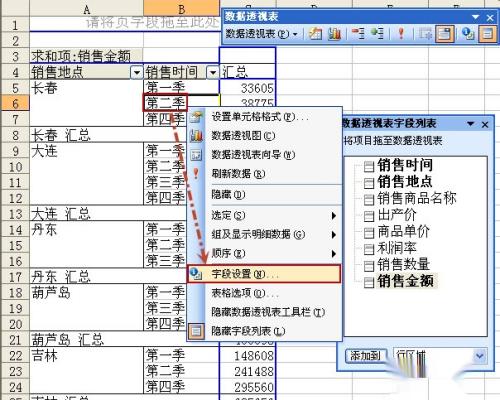Click the 吉林 cell in row 22
The image size is (500, 400).
pyautogui.click(x=86, y=356)
